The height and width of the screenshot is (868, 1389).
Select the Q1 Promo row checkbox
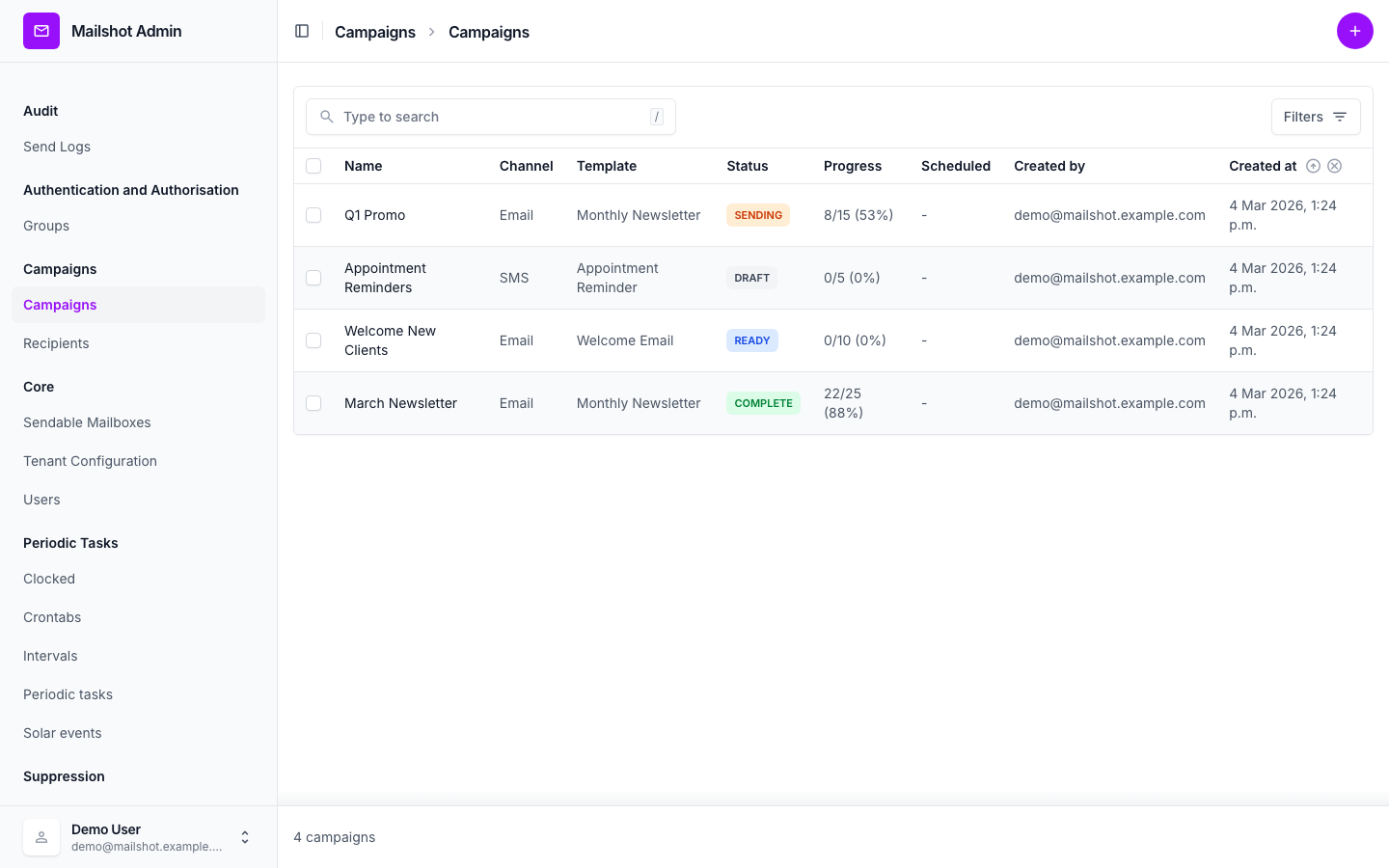(313, 215)
